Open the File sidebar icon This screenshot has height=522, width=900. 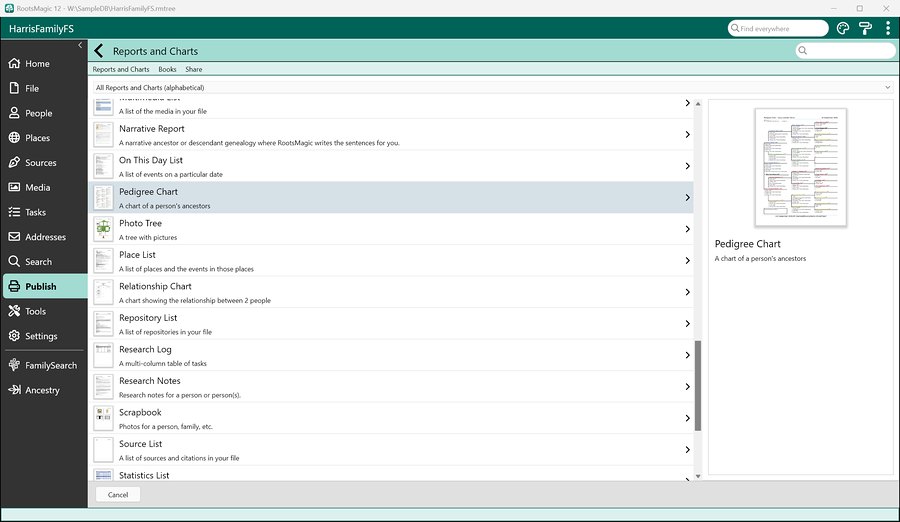coord(14,88)
